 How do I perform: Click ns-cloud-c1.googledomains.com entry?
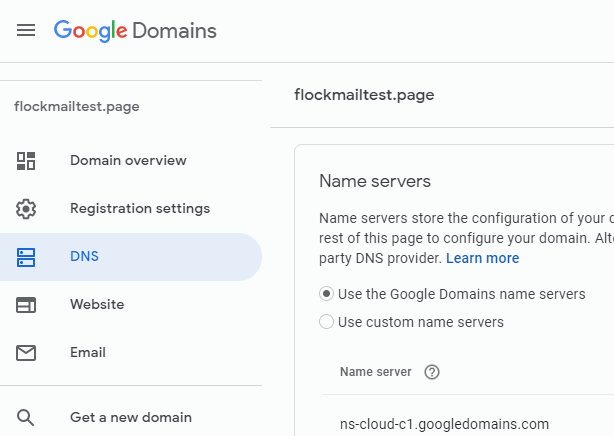click(x=444, y=424)
